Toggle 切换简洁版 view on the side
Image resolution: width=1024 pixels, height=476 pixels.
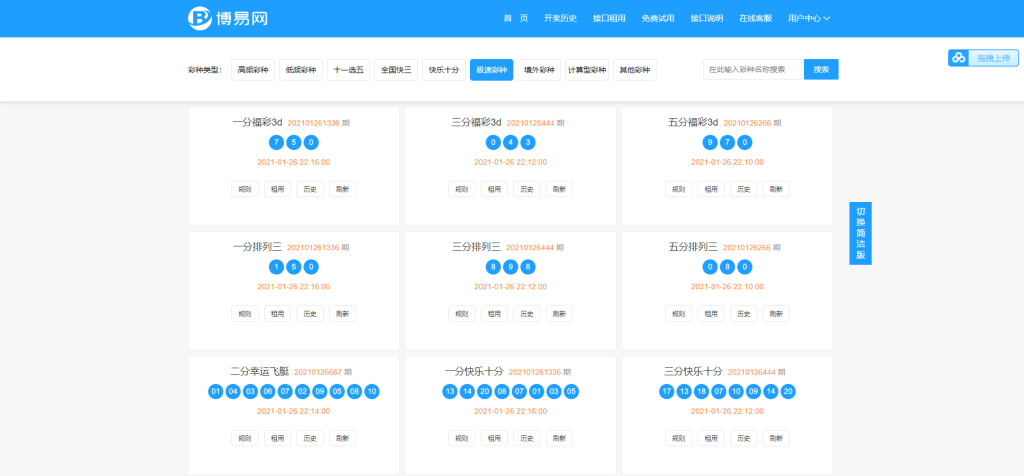point(860,233)
